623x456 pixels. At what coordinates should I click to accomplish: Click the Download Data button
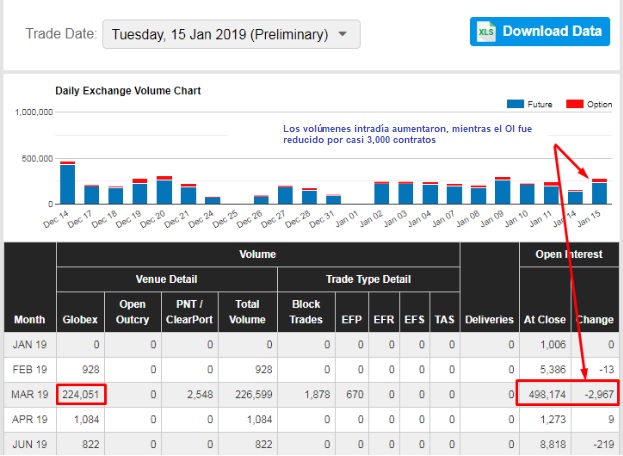coord(540,31)
